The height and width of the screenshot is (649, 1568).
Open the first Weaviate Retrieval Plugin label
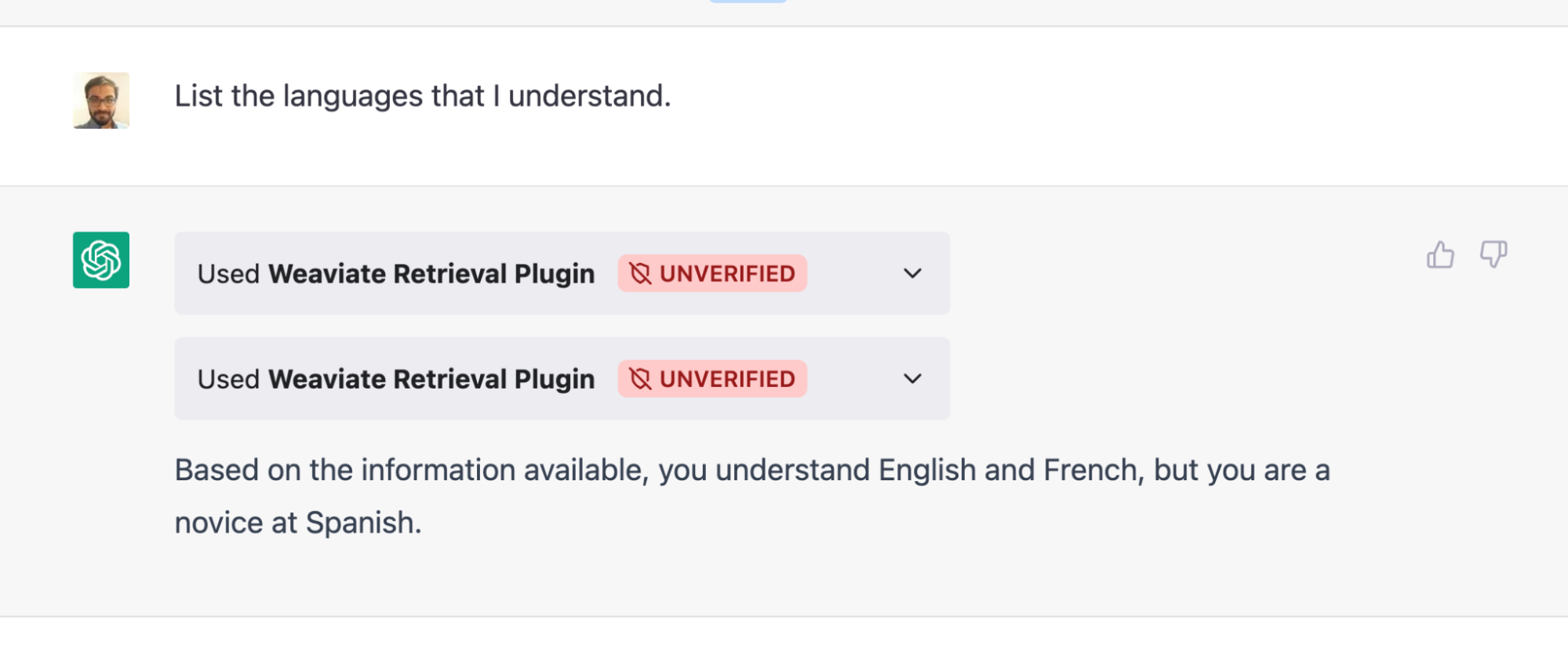coord(431,274)
